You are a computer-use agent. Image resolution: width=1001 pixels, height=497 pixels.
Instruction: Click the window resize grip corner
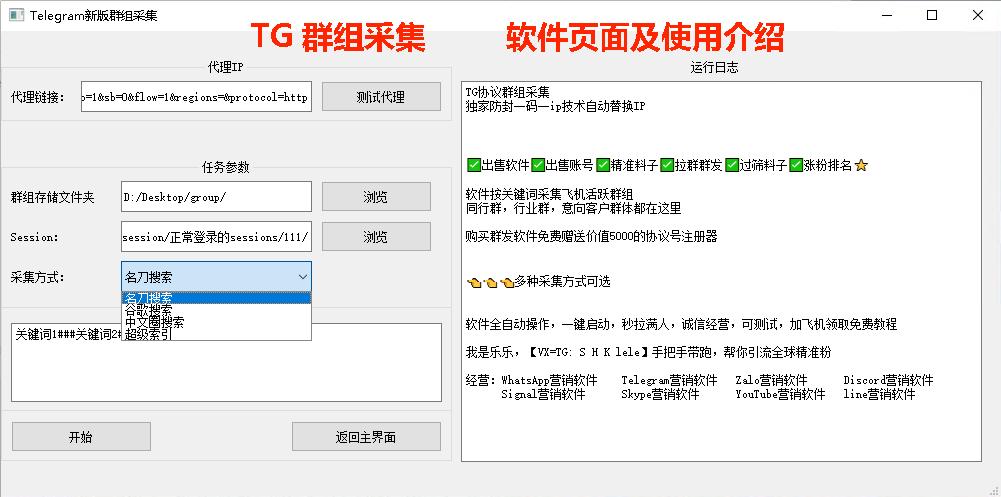tap(995, 491)
